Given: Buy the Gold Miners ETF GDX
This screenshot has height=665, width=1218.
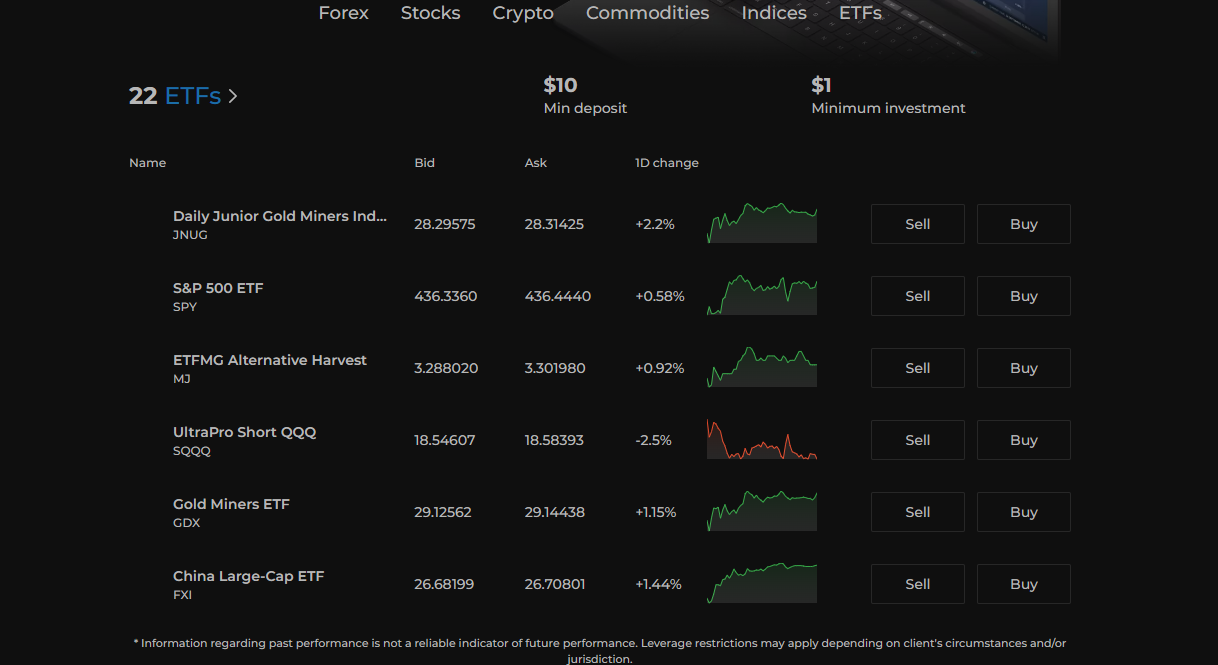Looking at the screenshot, I should point(1024,512).
